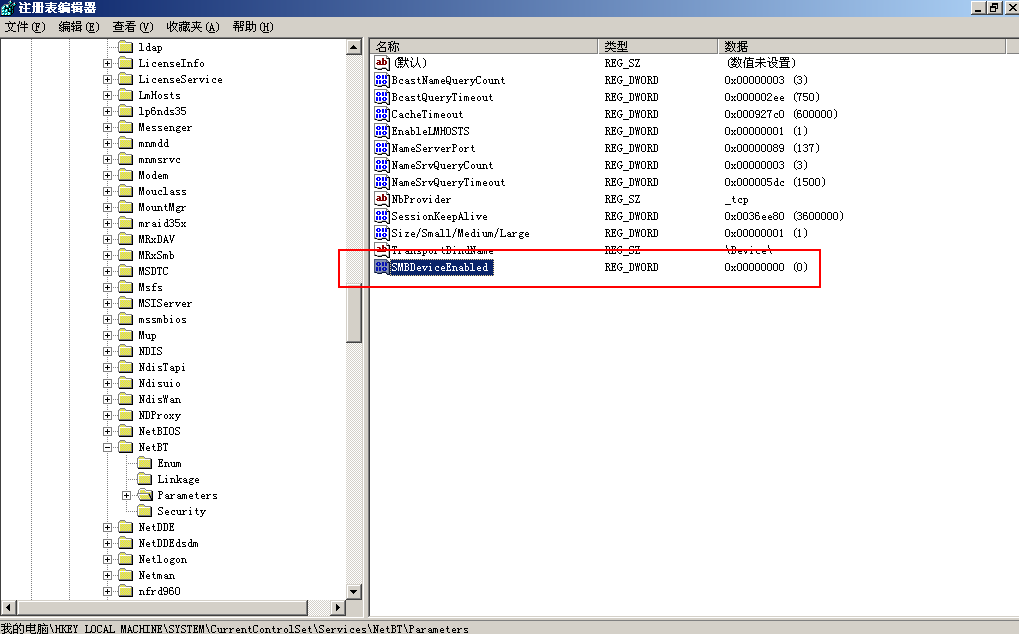1019x634 pixels.
Task: Select the Security subkey in tree
Action: [181, 511]
